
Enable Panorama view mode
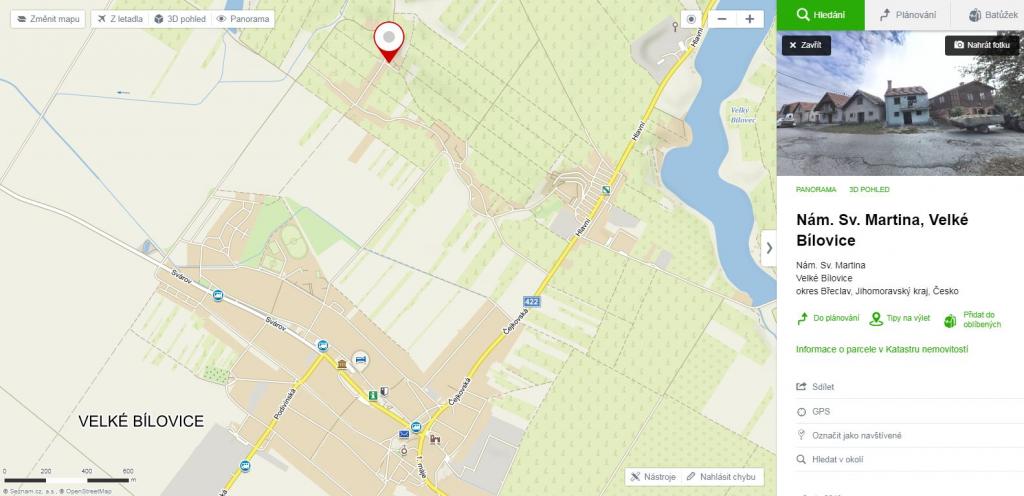tap(242, 19)
